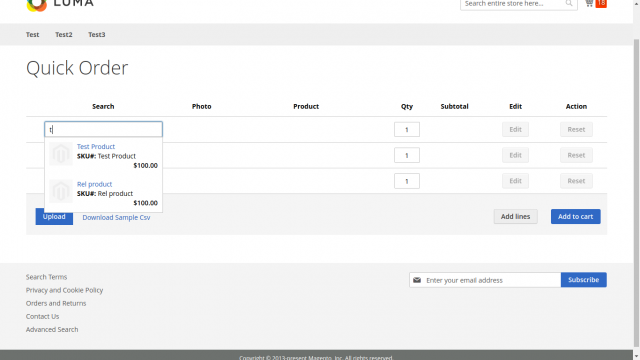
Task: Click the Subtotal column header
Action: tap(454, 107)
